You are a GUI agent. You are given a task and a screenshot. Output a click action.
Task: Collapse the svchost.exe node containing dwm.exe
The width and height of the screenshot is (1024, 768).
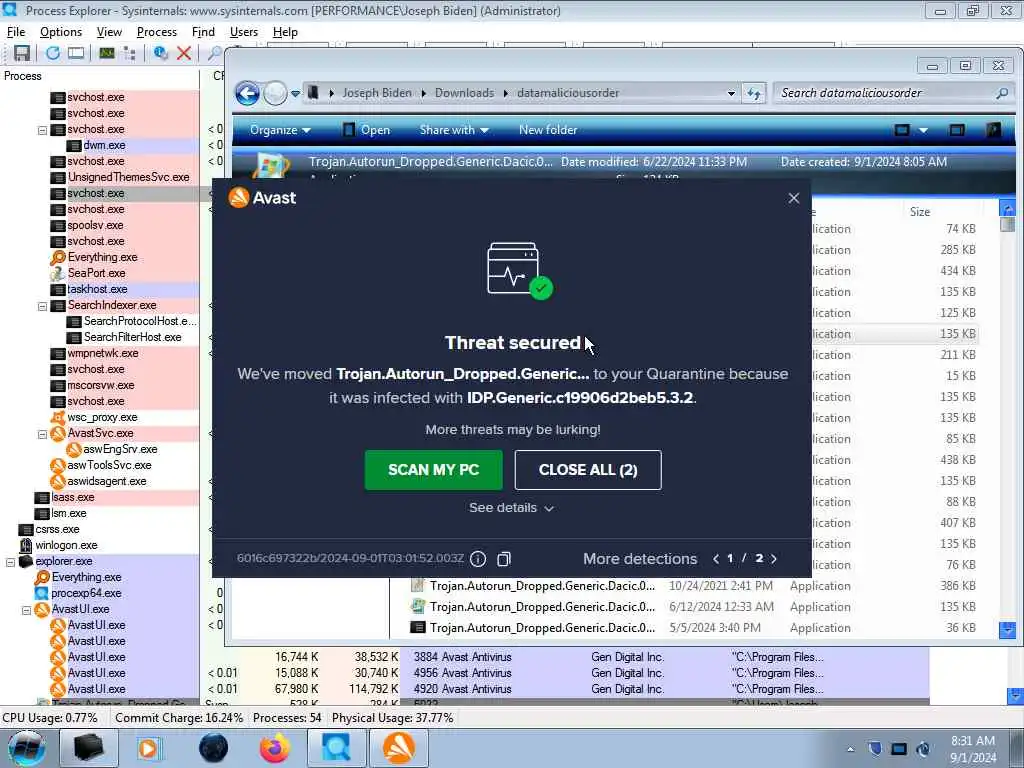click(x=42, y=130)
